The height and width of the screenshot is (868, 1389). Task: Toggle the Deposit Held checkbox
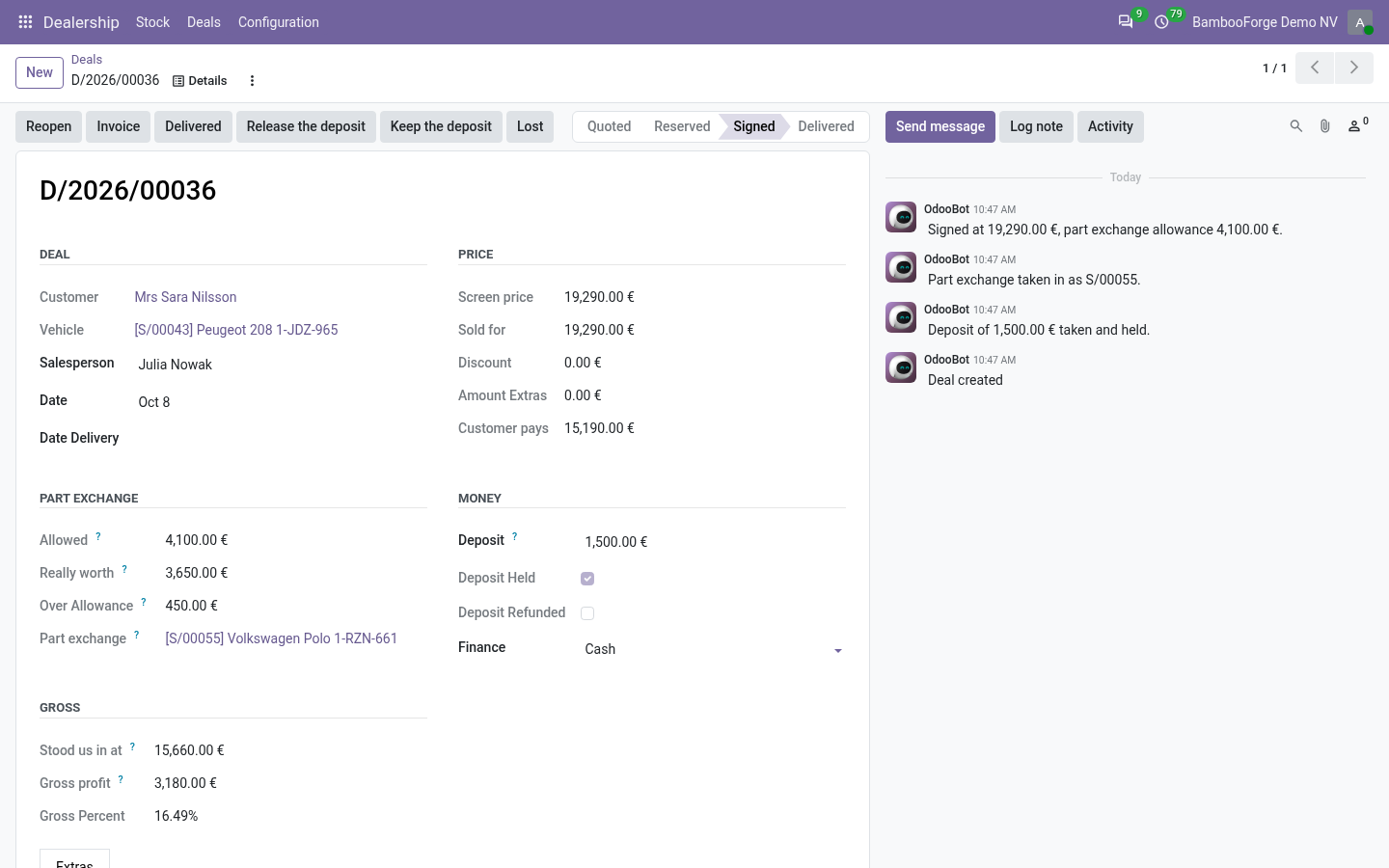click(587, 579)
